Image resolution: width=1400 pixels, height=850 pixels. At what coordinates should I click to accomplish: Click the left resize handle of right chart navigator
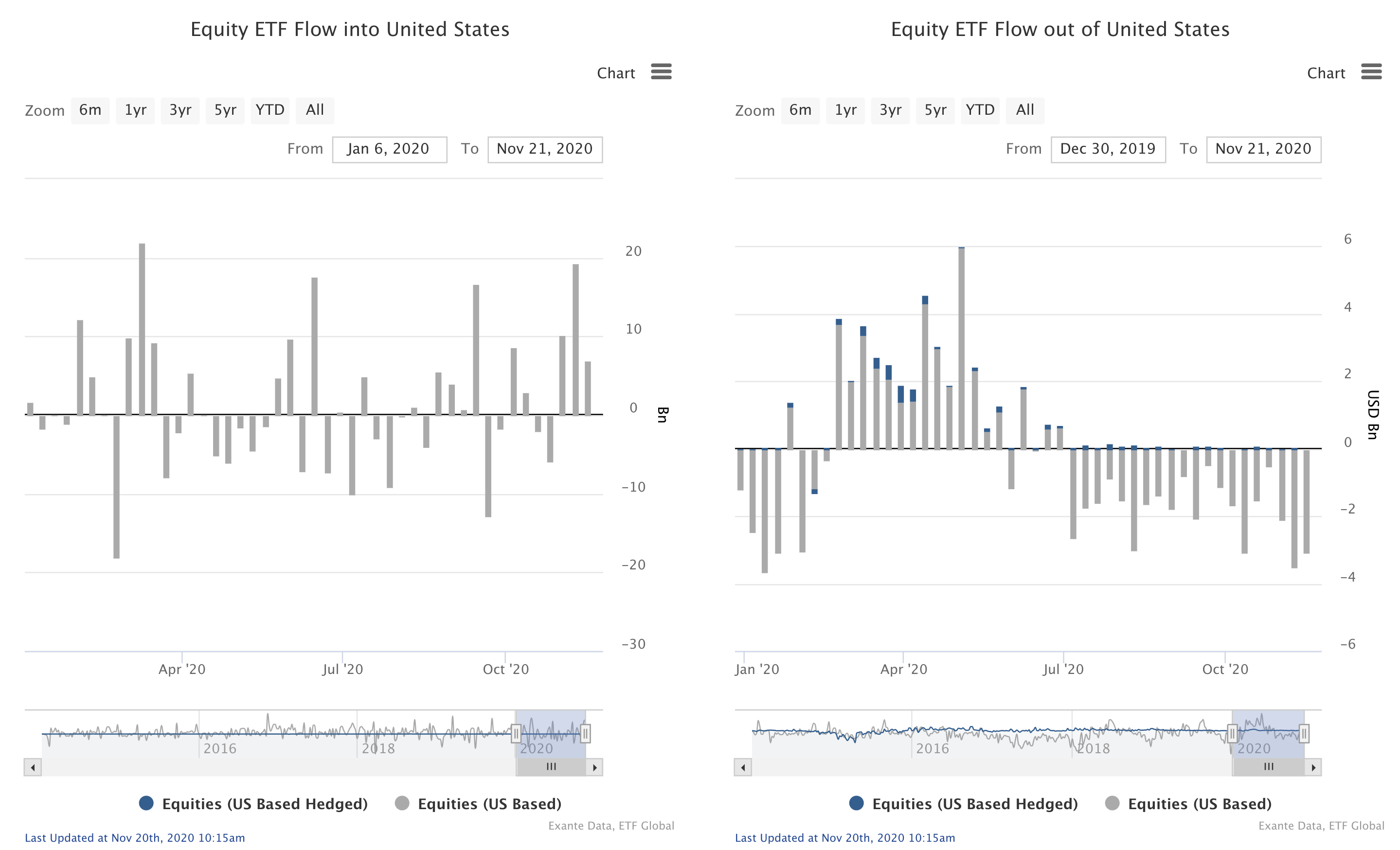tap(1233, 734)
